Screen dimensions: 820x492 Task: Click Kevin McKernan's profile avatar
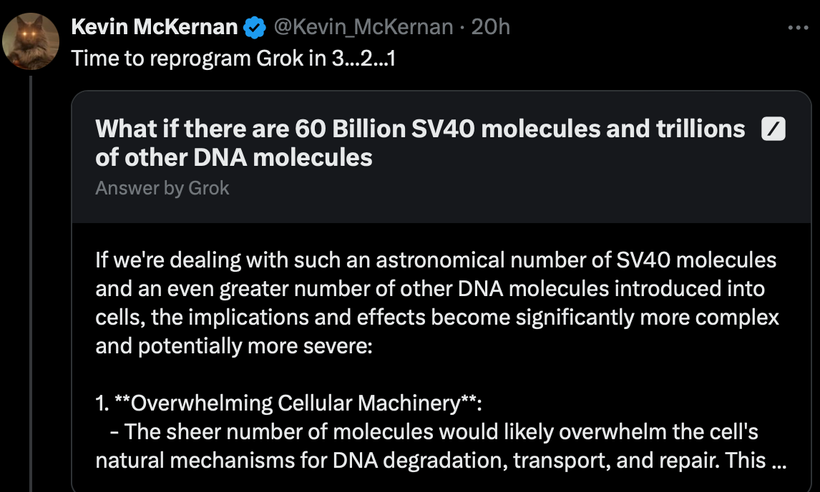31,40
